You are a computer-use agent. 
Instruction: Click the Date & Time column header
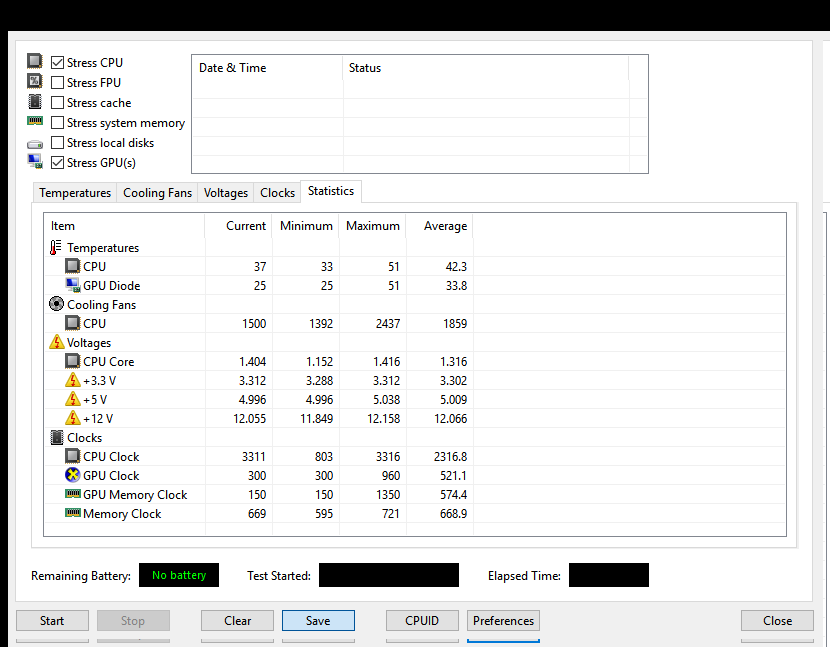[x=233, y=68]
